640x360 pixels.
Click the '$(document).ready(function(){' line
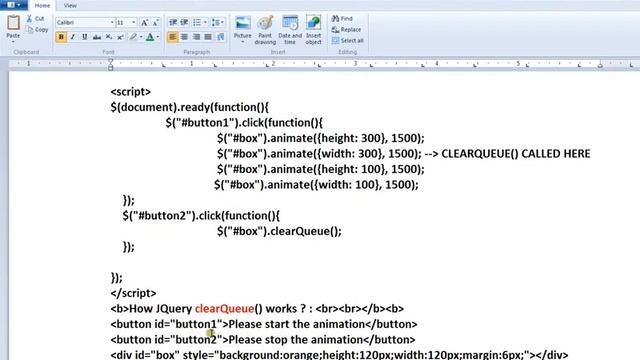[x=190, y=107]
